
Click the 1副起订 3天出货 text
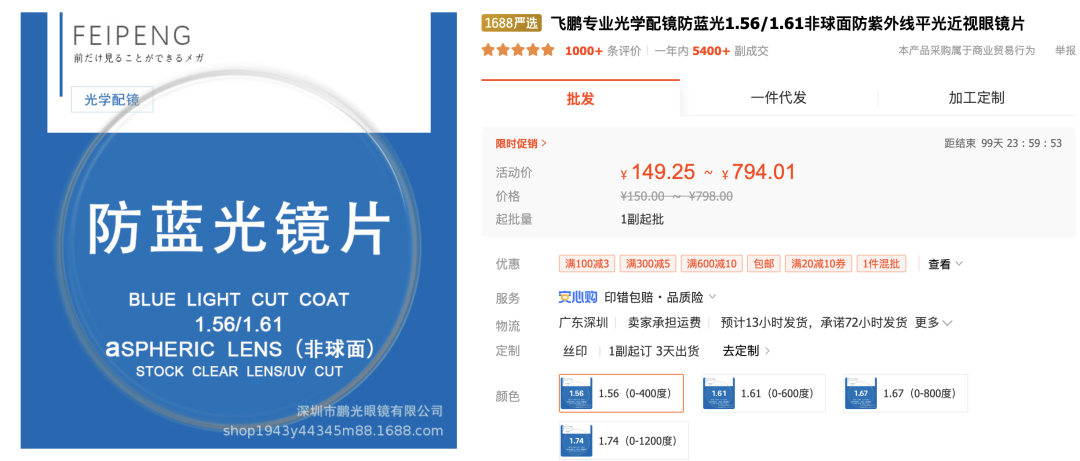click(654, 351)
